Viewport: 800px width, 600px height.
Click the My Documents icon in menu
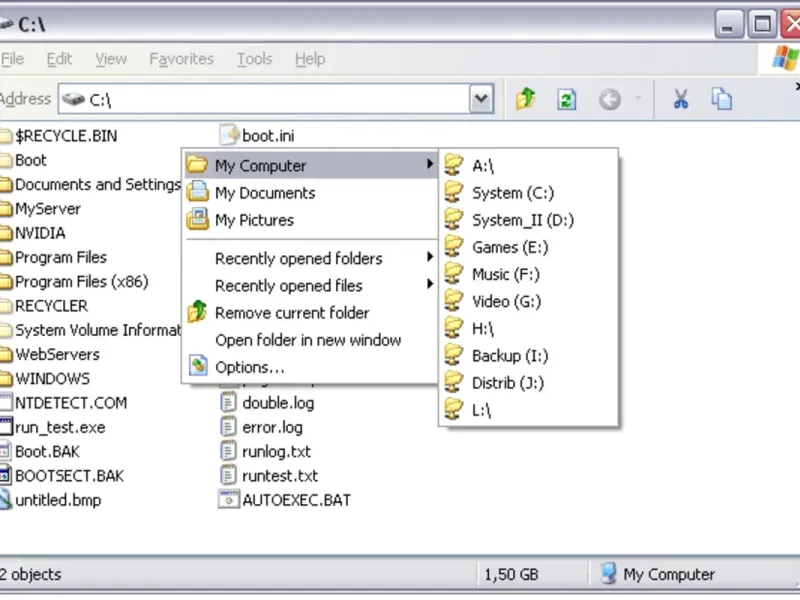click(x=197, y=192)
